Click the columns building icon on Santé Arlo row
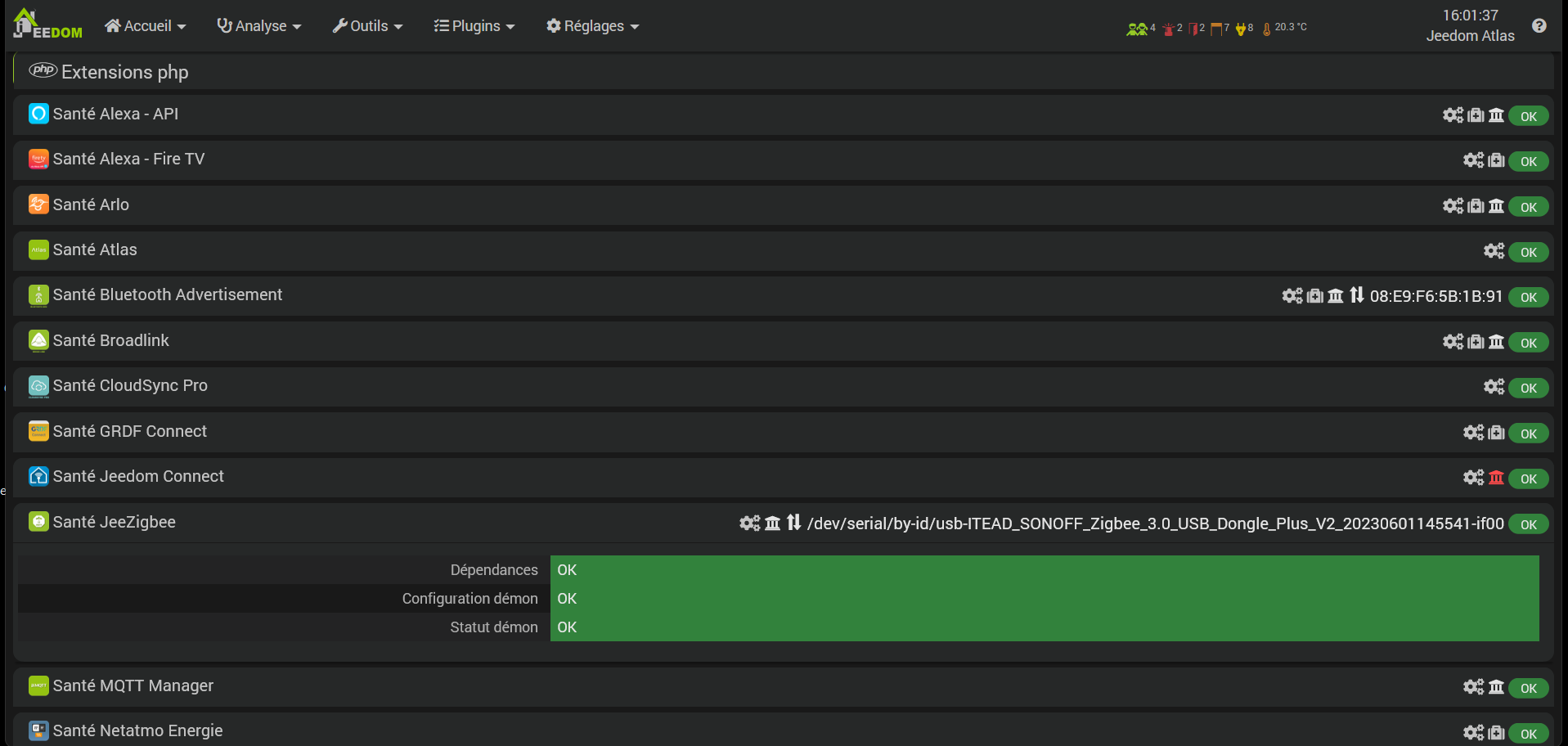The image size is (1568, 746). point(1496,206)
